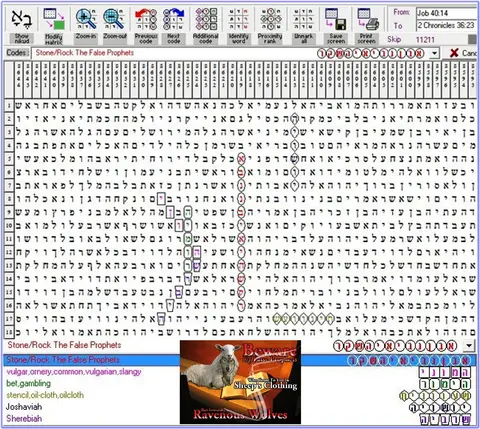Click the Zoom-in magnifier icon
480x429 pixels.
[x=86, y=19]
